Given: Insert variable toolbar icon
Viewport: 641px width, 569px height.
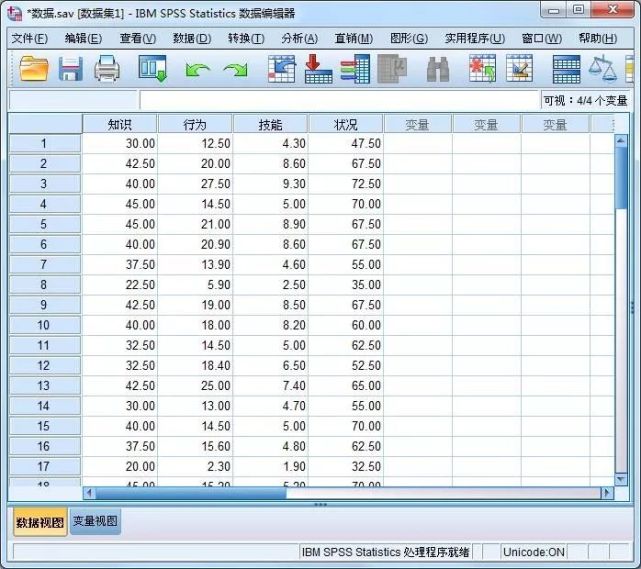Looking at the screenshot, I should coord(519,68).
